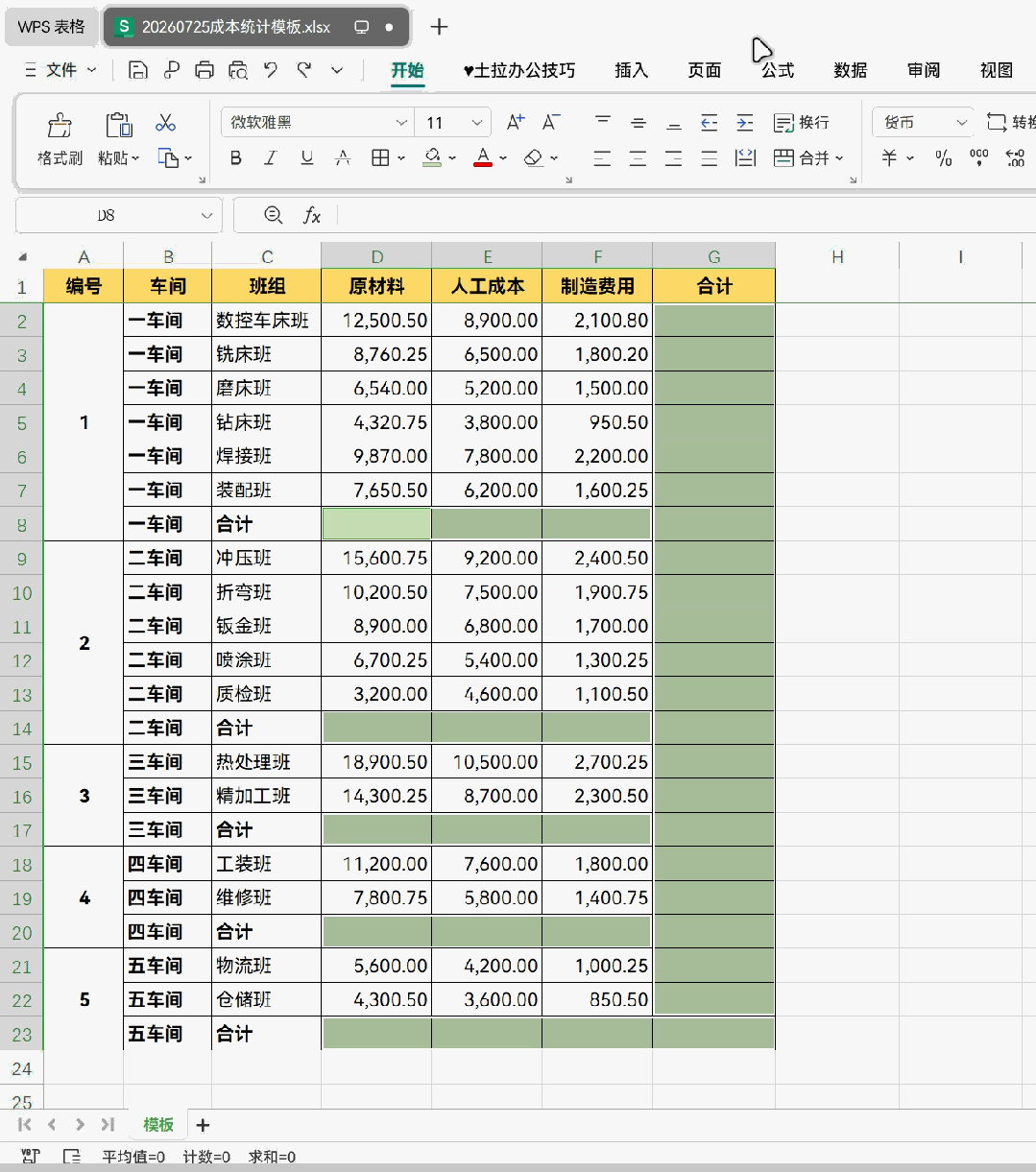
Task: Click the WPS 表格 home button
Action: coord(50,27)
